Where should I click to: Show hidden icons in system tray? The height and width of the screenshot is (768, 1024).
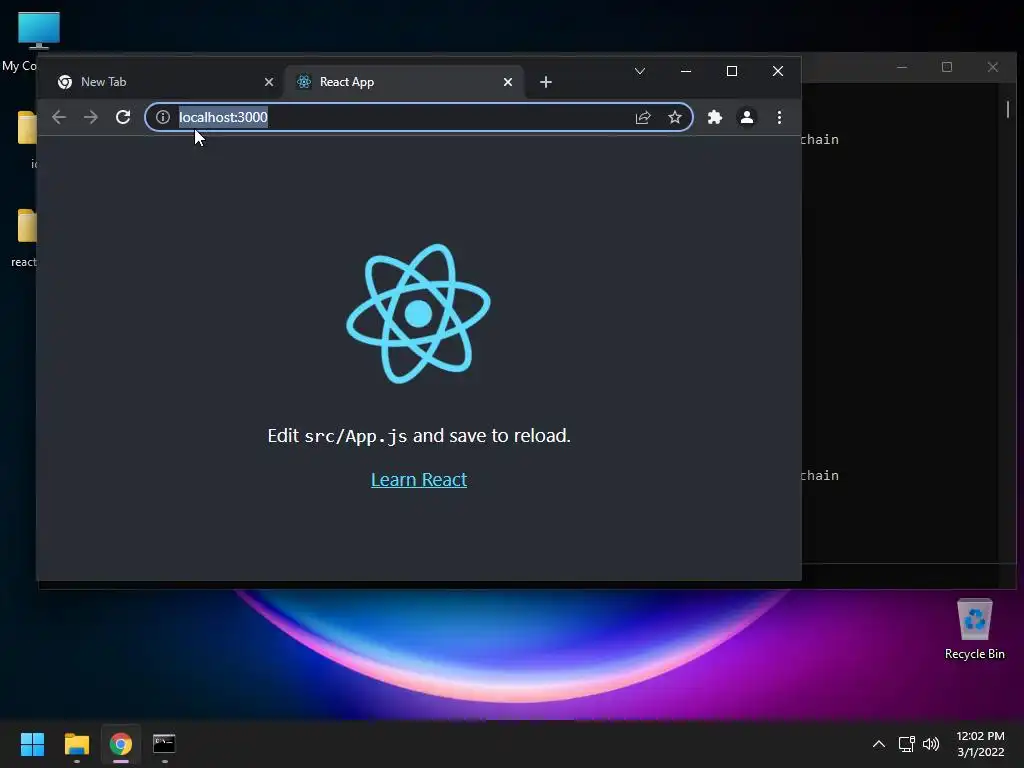click(879, 744)
